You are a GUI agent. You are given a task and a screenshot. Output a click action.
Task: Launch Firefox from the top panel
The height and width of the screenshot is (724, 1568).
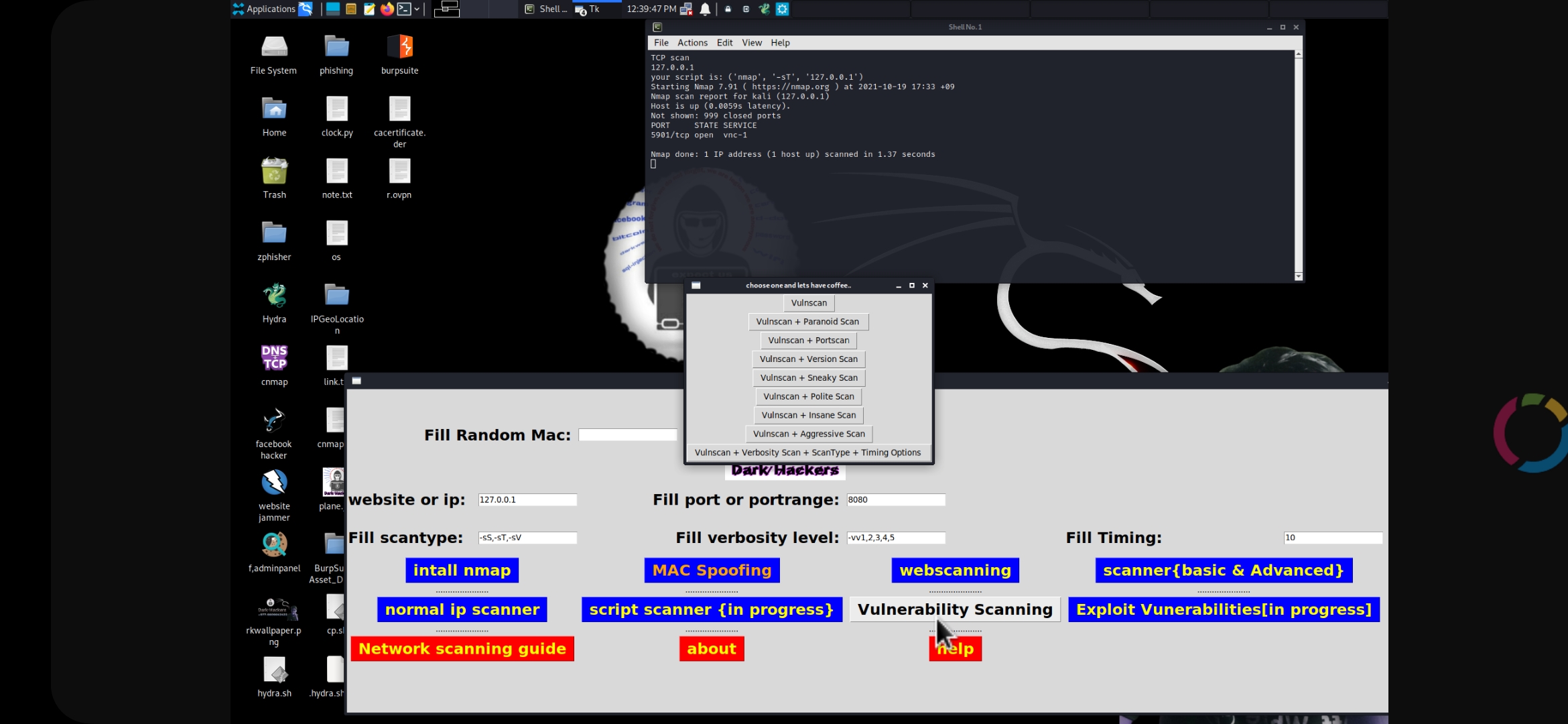coord(387,9)
